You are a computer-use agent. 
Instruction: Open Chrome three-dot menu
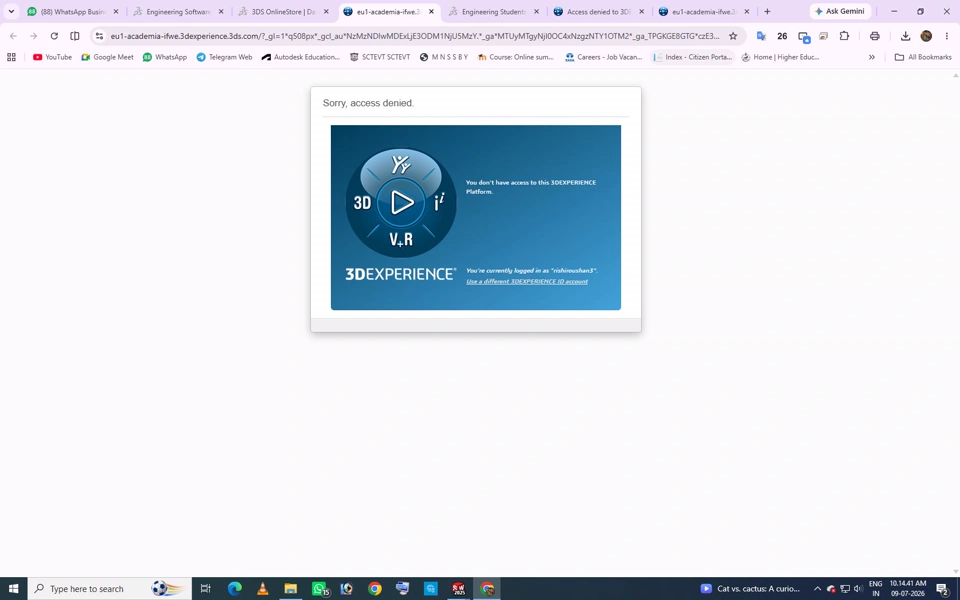coord(947,36)
